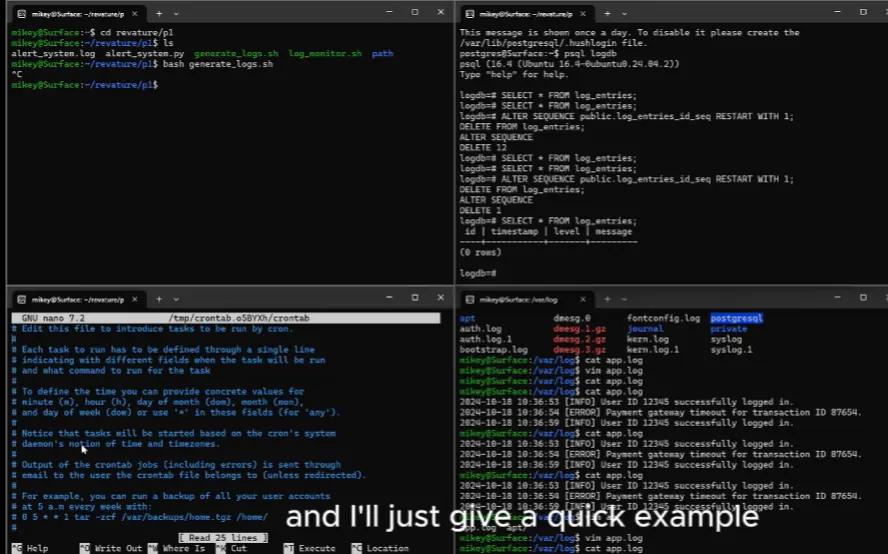This screenshot has width=888, height=554.
Task: Click the nano Location shortcut
Action: click(x=380, y=548)
